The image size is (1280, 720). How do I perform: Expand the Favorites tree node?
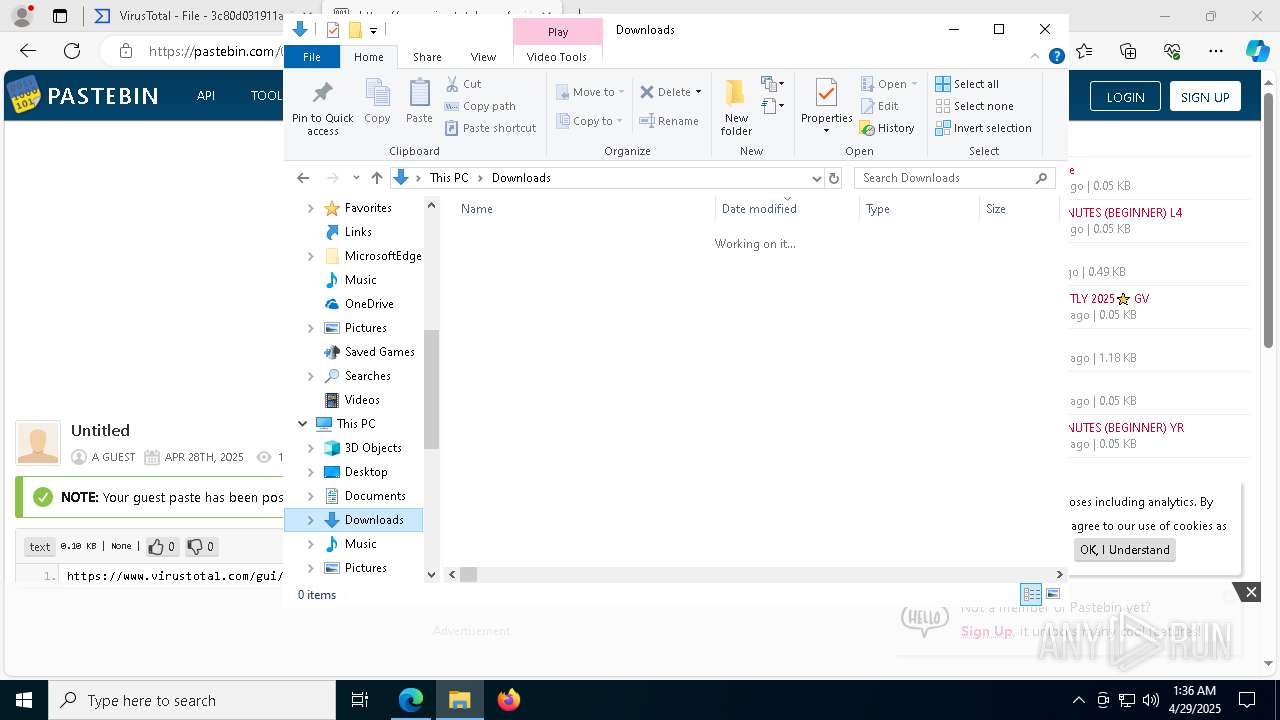point(310,208)
